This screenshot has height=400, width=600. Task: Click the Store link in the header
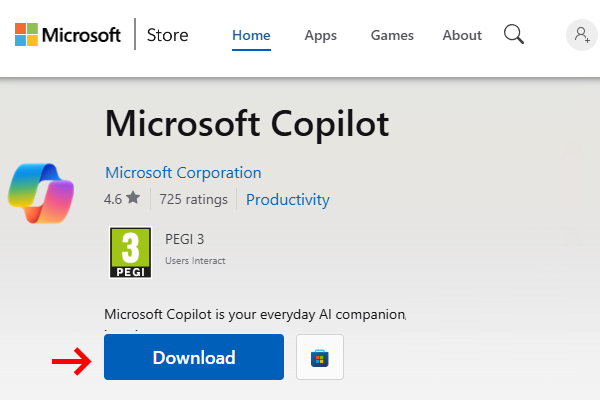click(167, 36)
